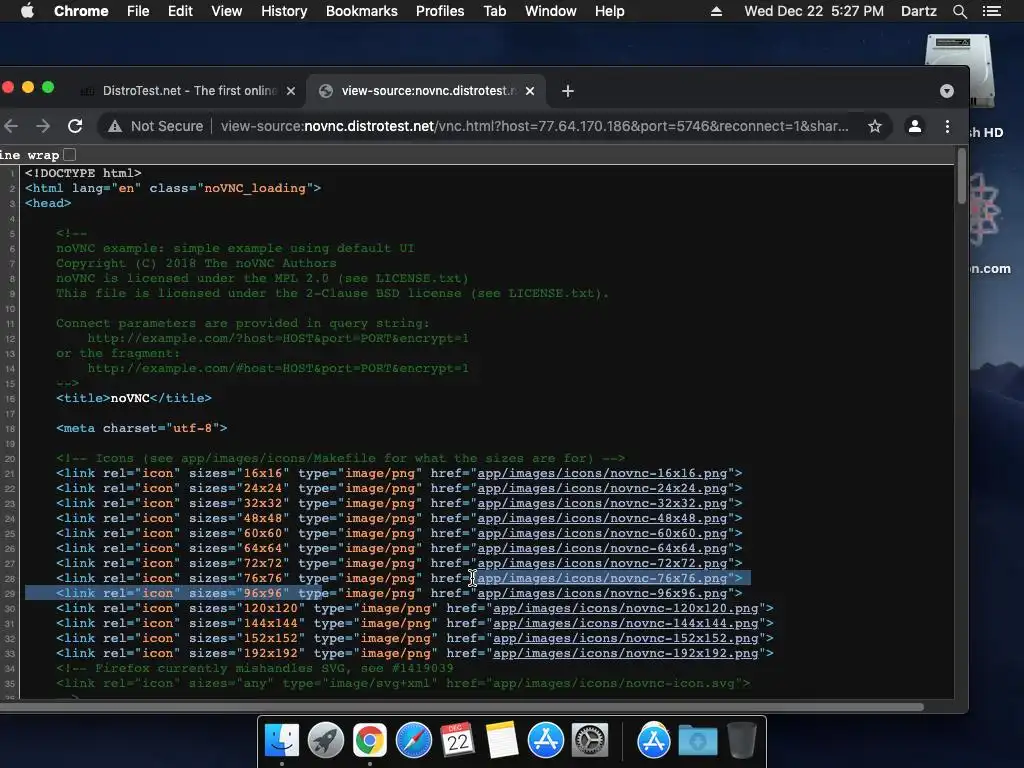Image resolution: width=1024 pixels, height=768 pixels.
Task: Click the DOCTYPE html line
Action: pyautogui.click(x=83, y=173)
